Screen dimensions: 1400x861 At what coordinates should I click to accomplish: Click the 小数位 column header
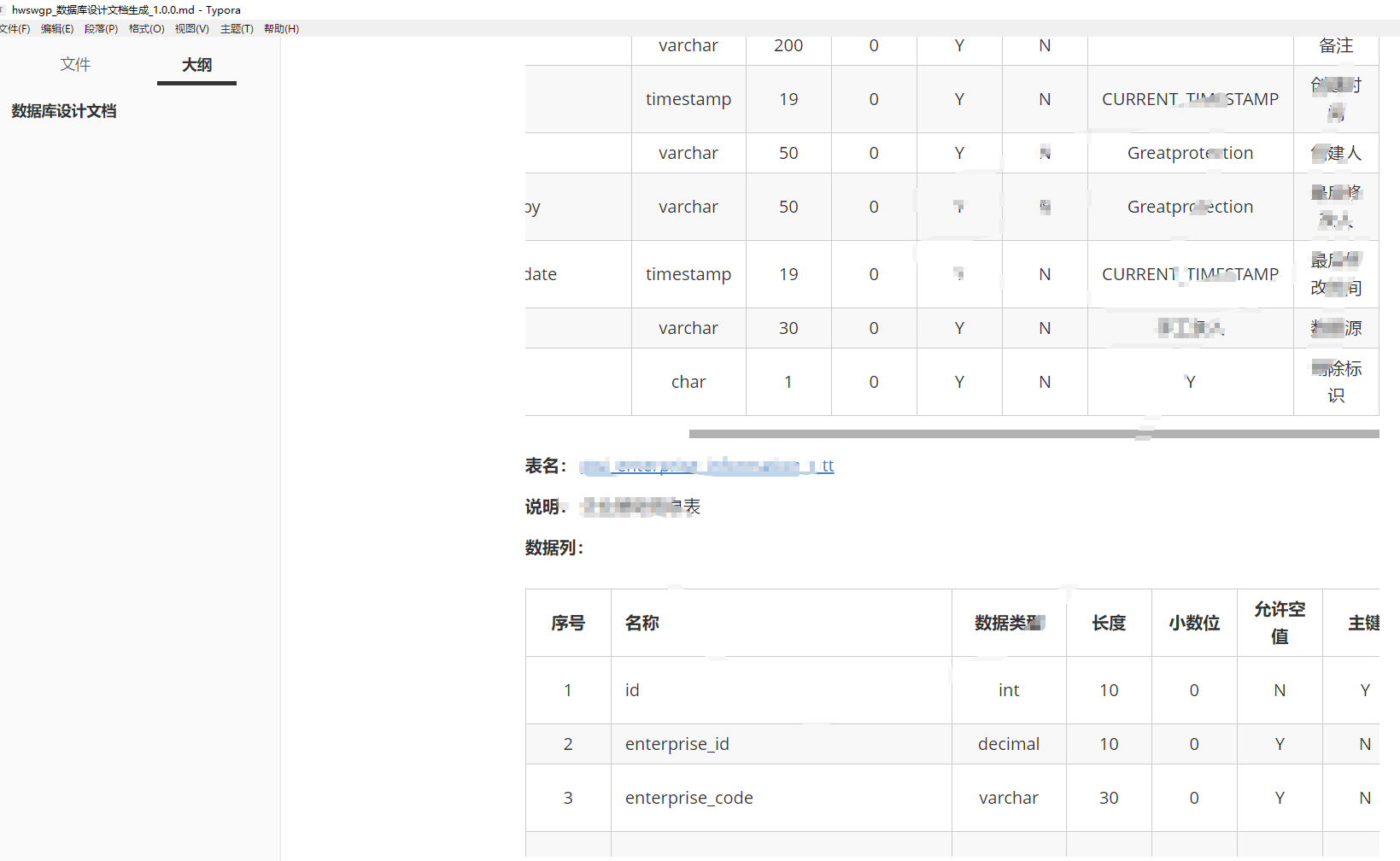[x=1194, y=623]
